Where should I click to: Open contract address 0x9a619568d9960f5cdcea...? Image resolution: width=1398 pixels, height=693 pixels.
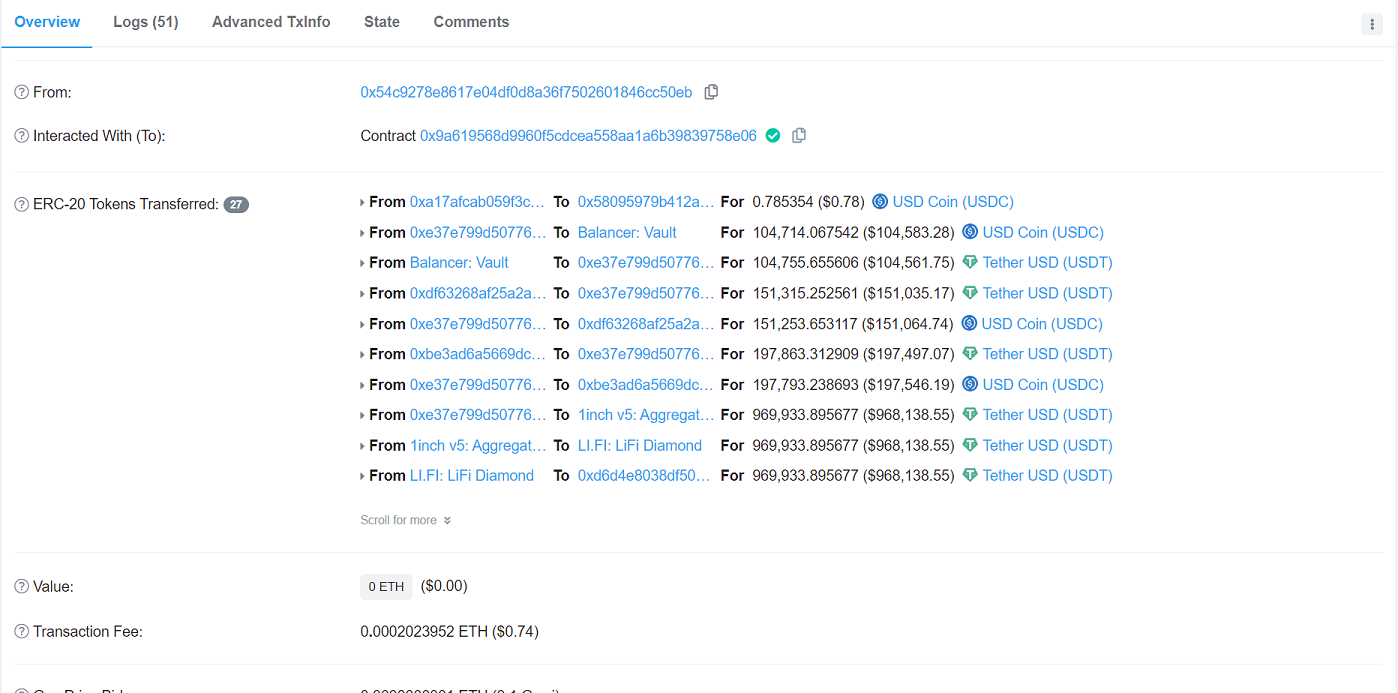pyautogui.click(x=588, y=136)
